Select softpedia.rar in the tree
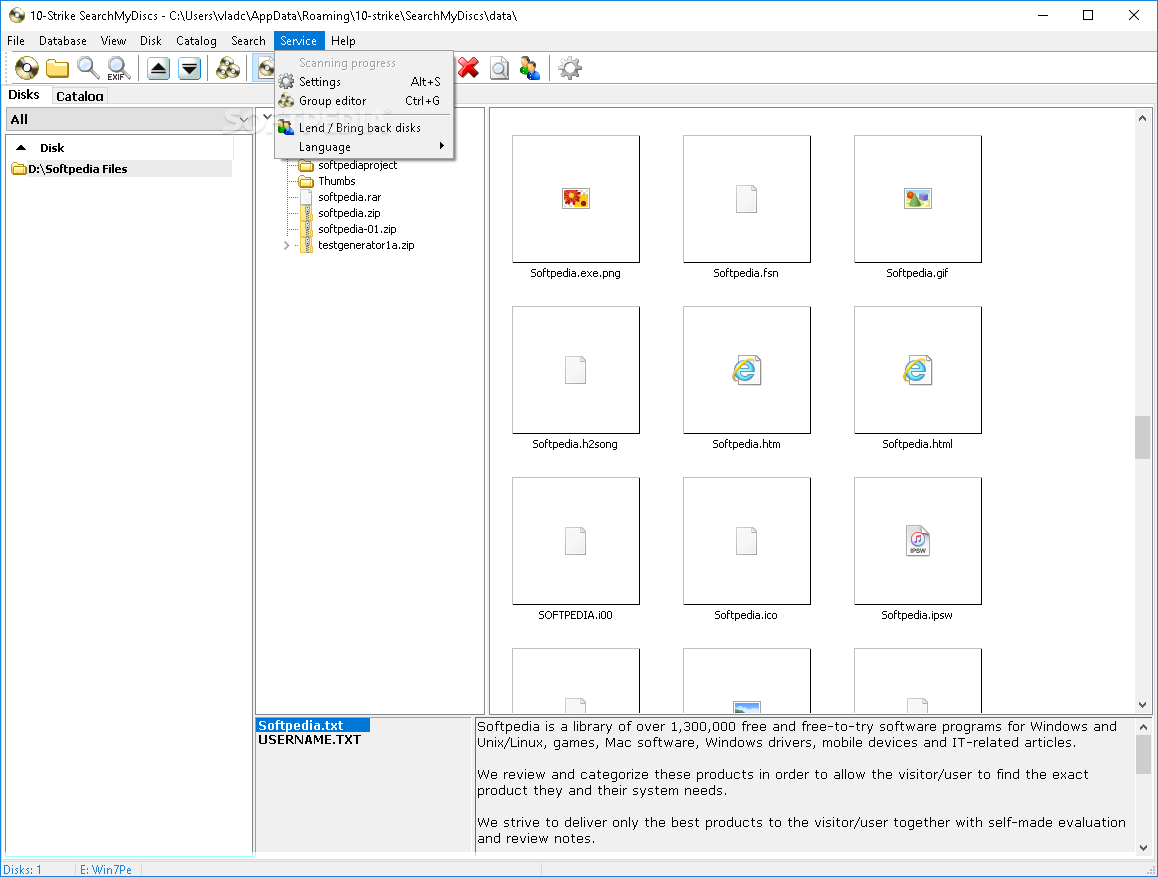The image size is (1158, 877). (349, 198)
